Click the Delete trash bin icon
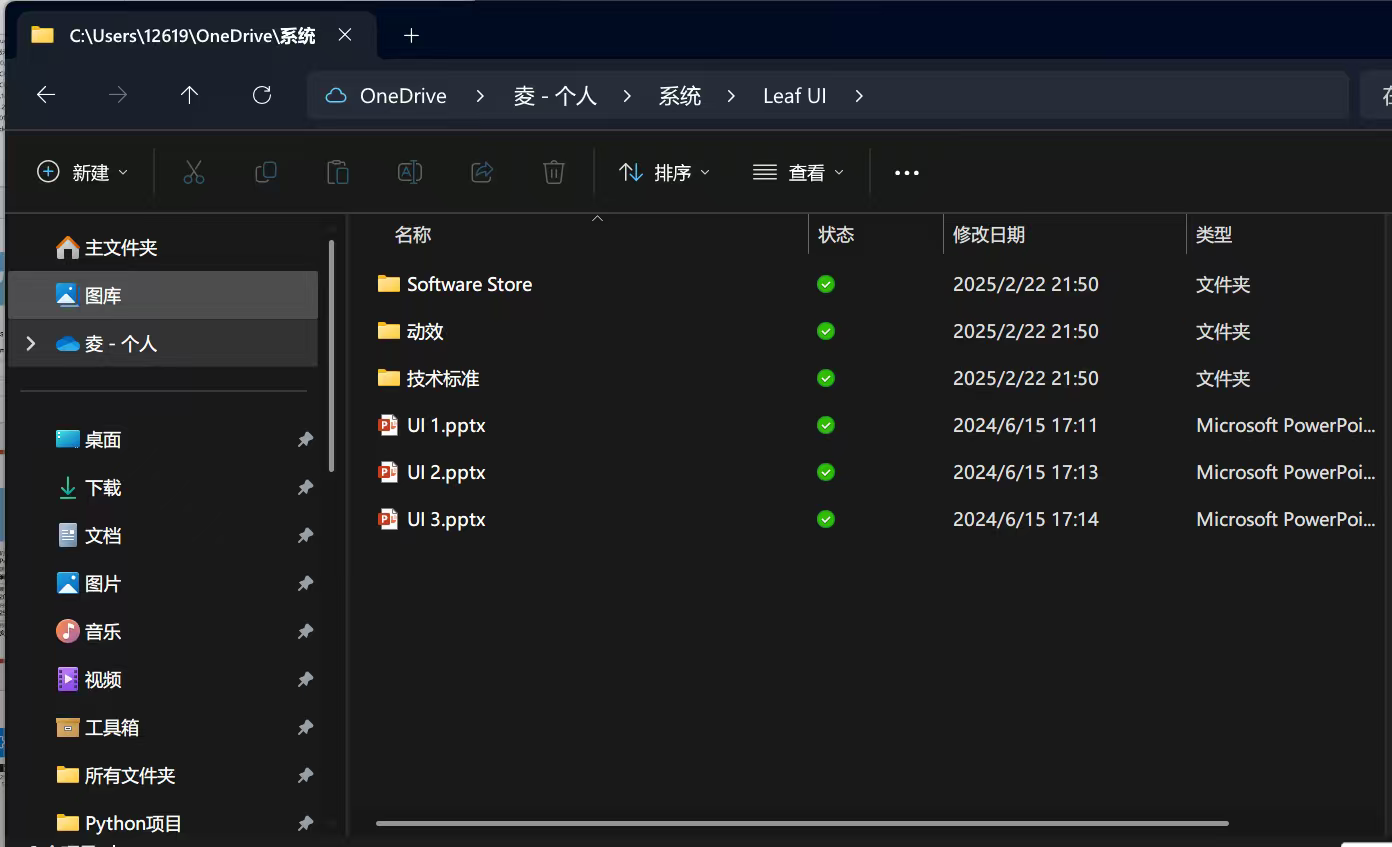1392x847 pixels. (554, 173)
